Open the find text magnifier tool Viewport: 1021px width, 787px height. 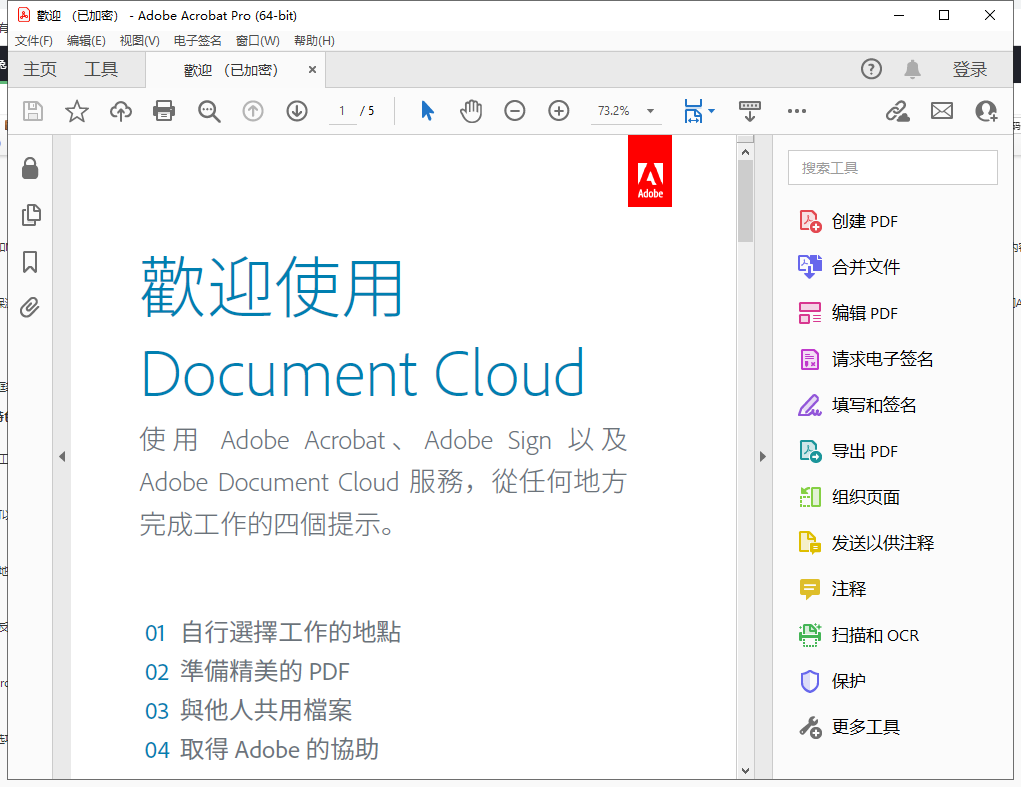(x=209, y=111)
